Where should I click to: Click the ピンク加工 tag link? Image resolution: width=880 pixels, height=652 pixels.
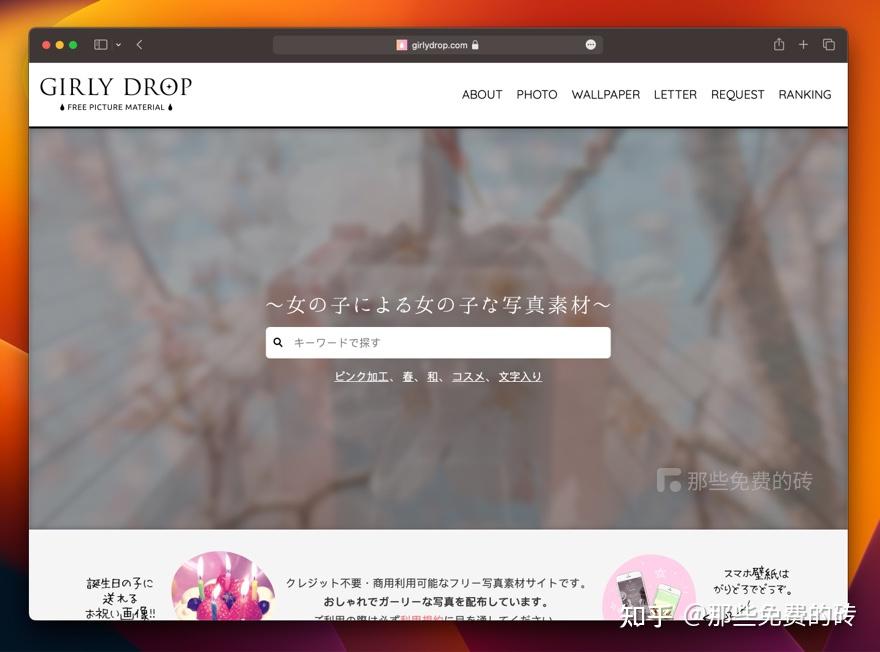pos(361,376)
